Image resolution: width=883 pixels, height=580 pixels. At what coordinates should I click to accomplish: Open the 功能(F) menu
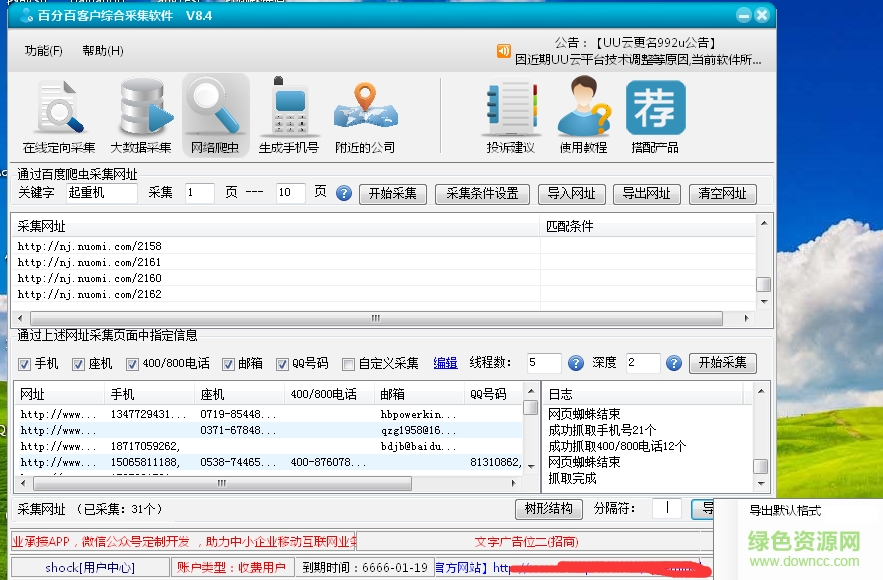[x=42, y=50]
